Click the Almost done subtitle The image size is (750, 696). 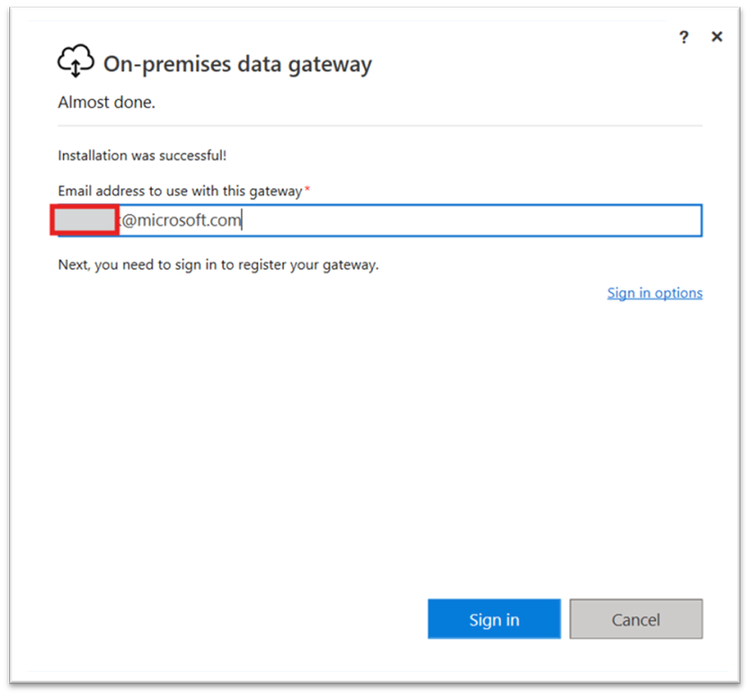pyautogui.click(x=107, y=102)
